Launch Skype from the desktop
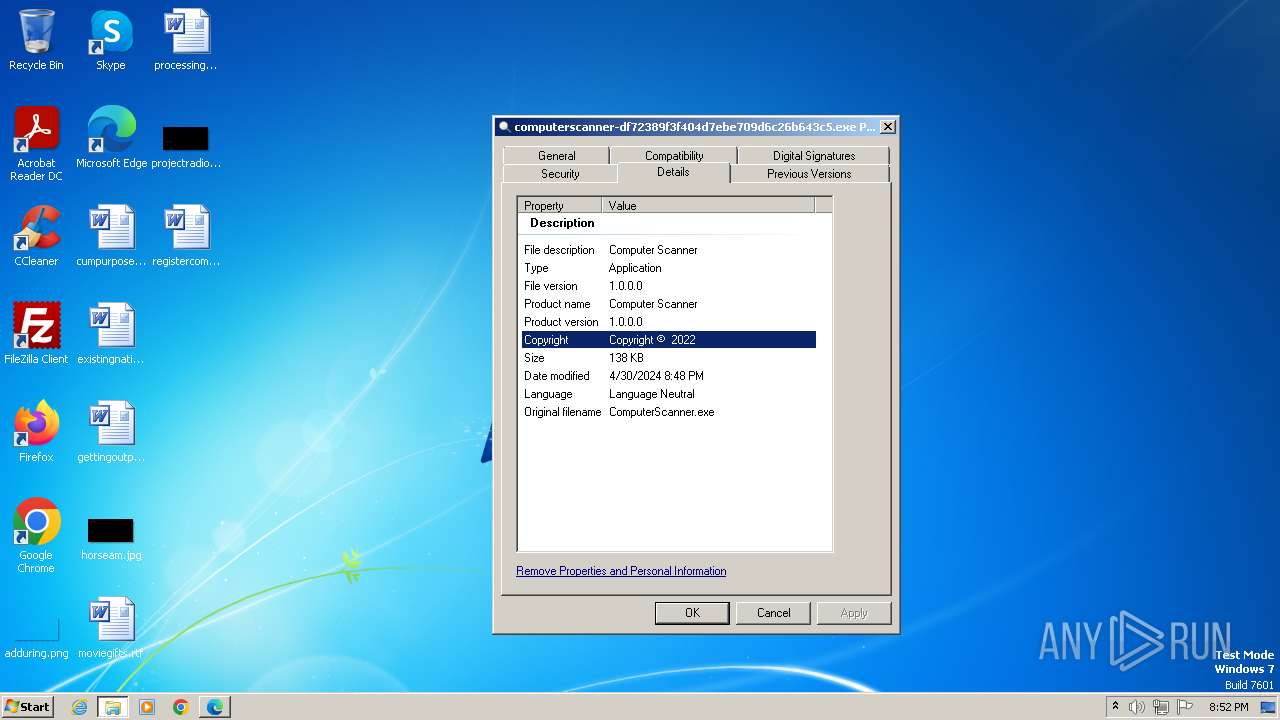 tap(111, 40)
